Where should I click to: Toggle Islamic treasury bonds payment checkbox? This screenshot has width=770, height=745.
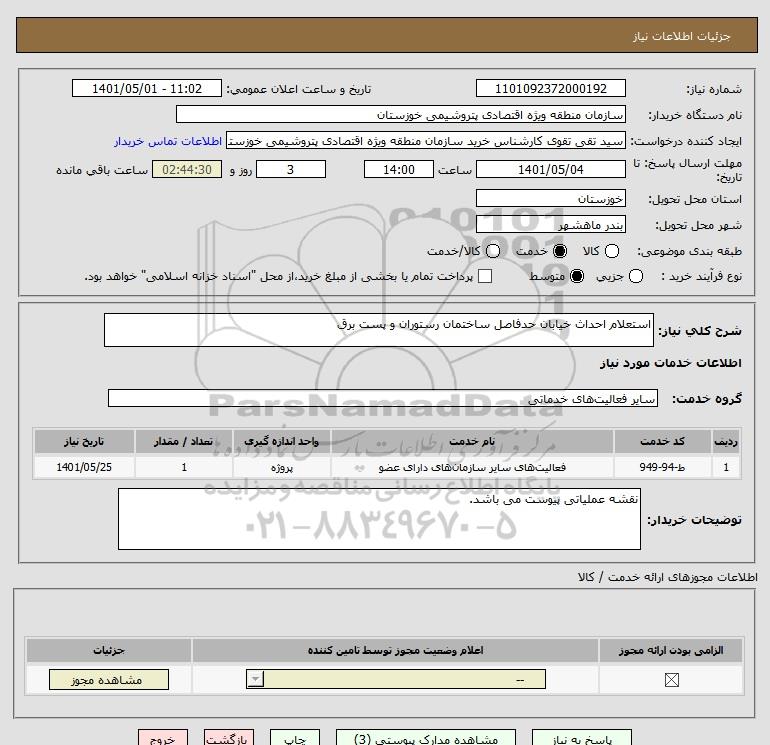[485, 276]
